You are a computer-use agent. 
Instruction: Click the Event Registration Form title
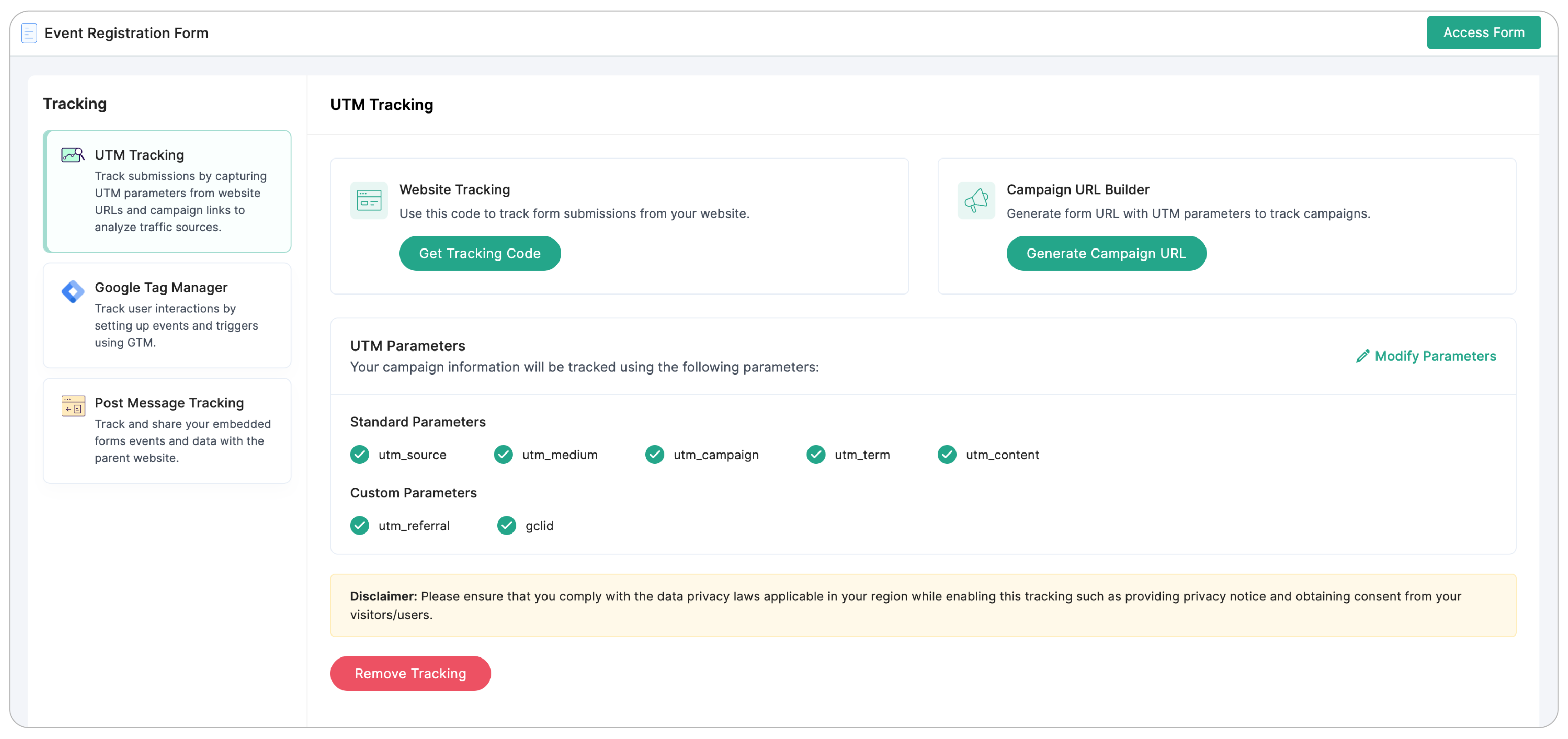pos(127,33)
